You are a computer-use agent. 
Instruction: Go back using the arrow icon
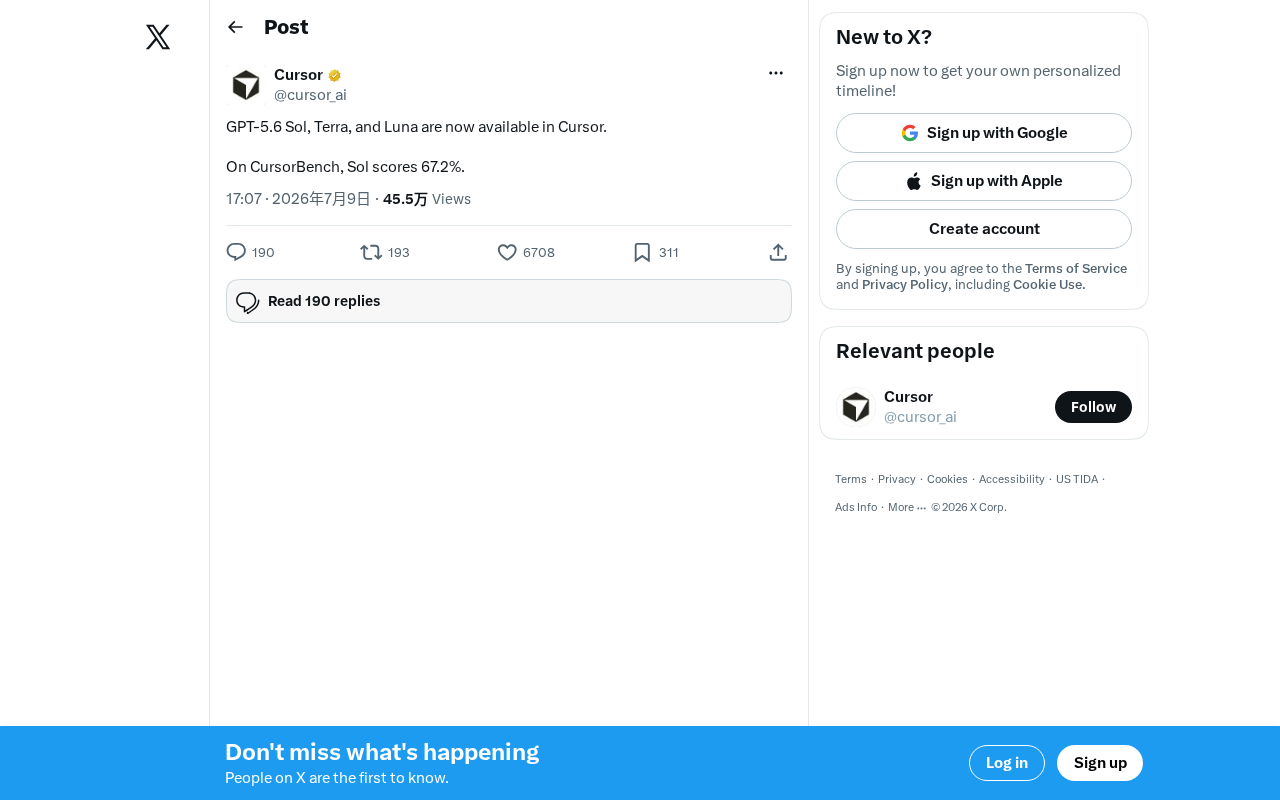pos(235,27)
